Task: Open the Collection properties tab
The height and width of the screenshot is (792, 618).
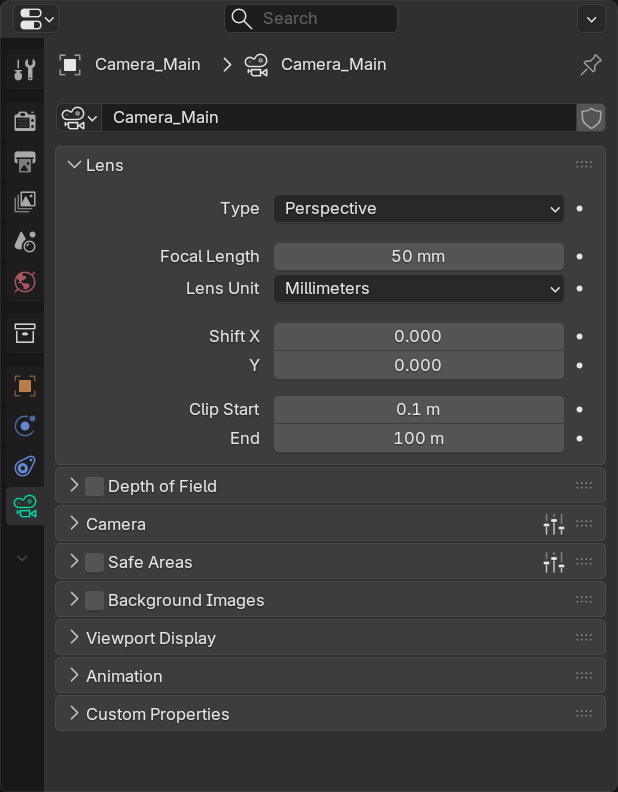Action: [x=25, y=333]
